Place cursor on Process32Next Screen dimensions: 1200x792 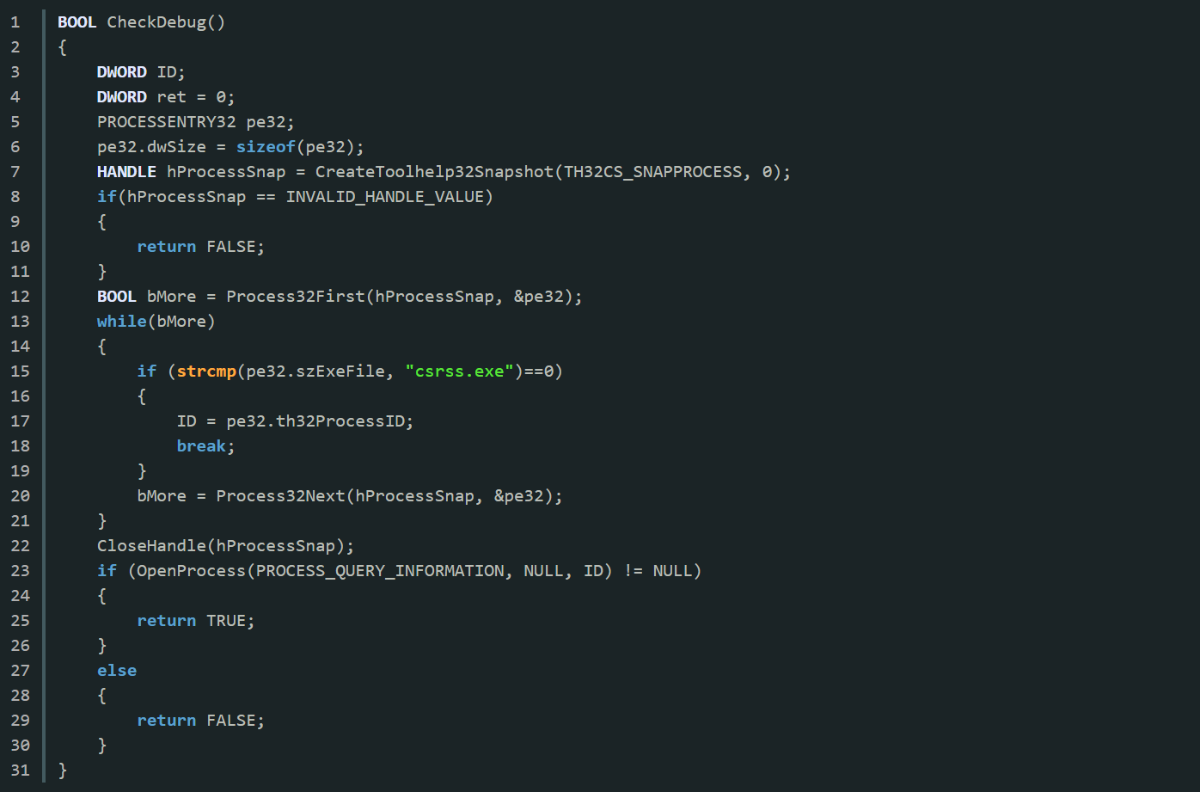pos(280,496)
